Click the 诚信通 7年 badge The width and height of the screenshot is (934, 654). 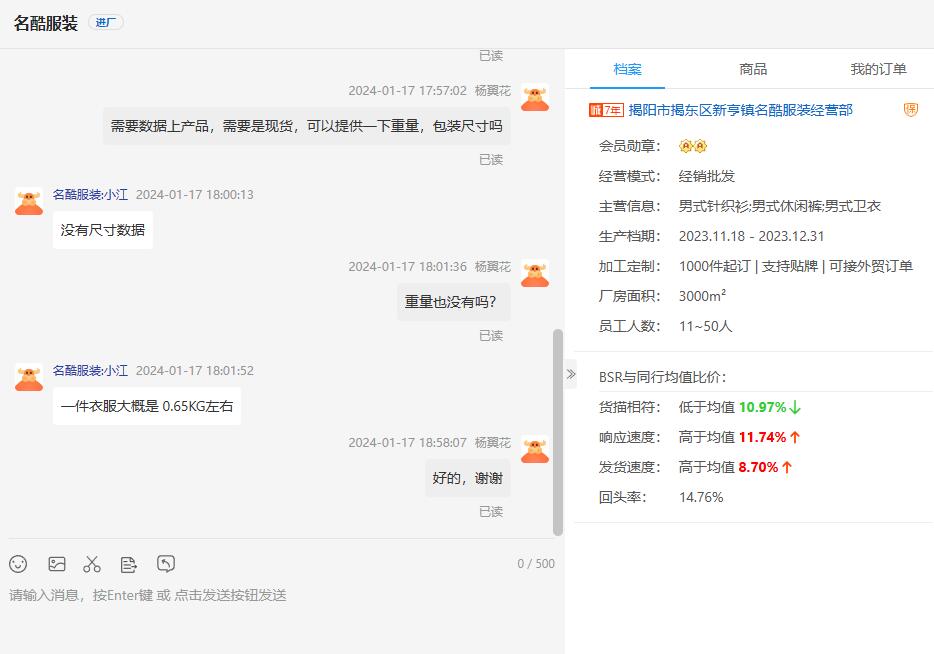click(x=606, y=110)
